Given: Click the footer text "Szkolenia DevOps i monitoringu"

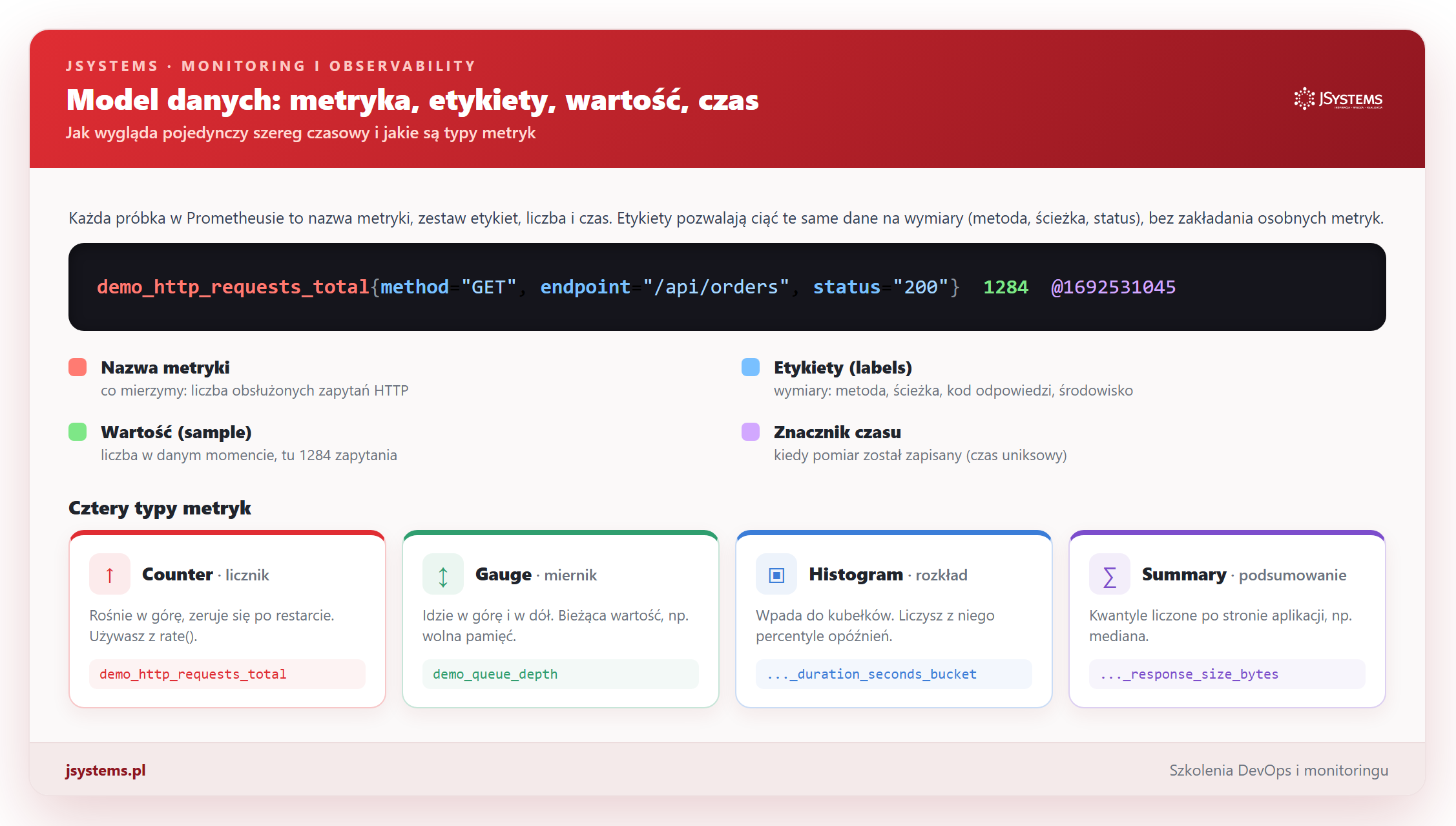Looking at the screenshot, I should click(x=1279, y=770).
